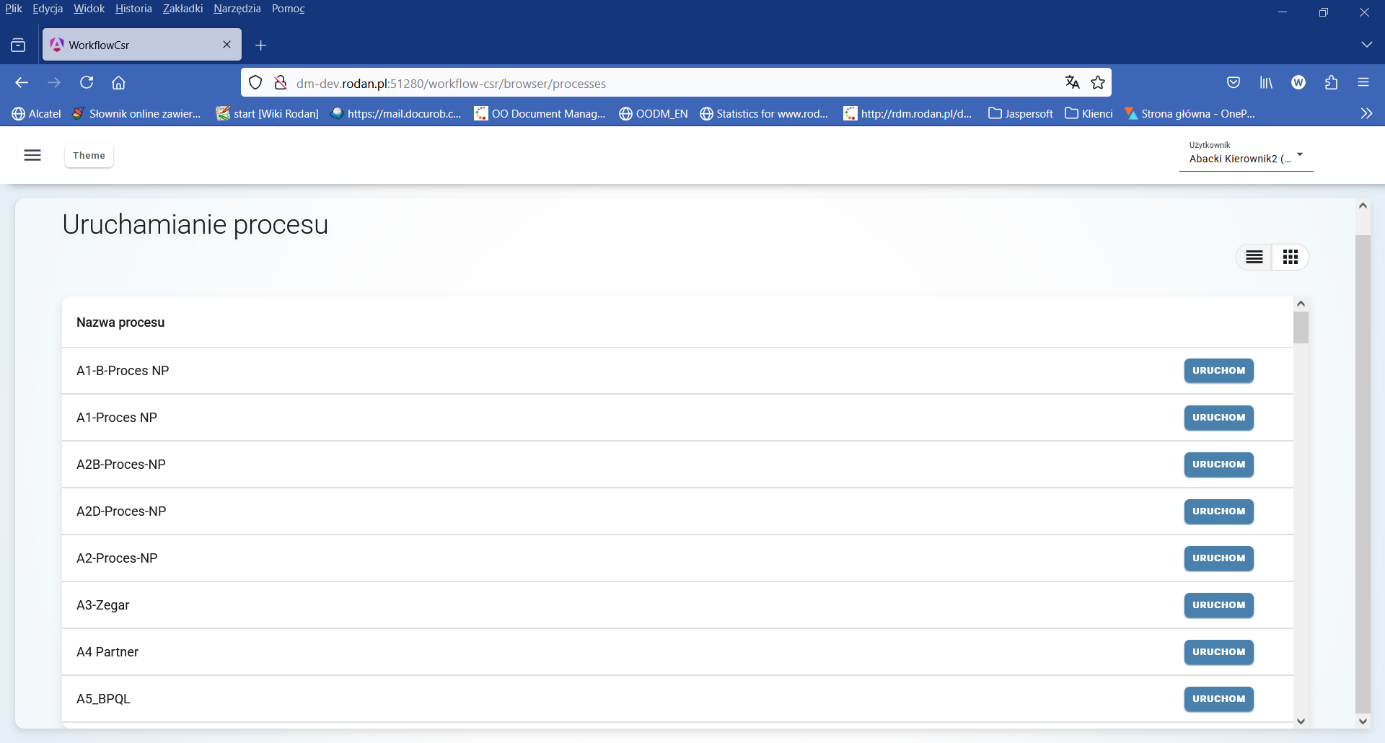Expand the list all tabs arrow

(x=1366, y=45)
